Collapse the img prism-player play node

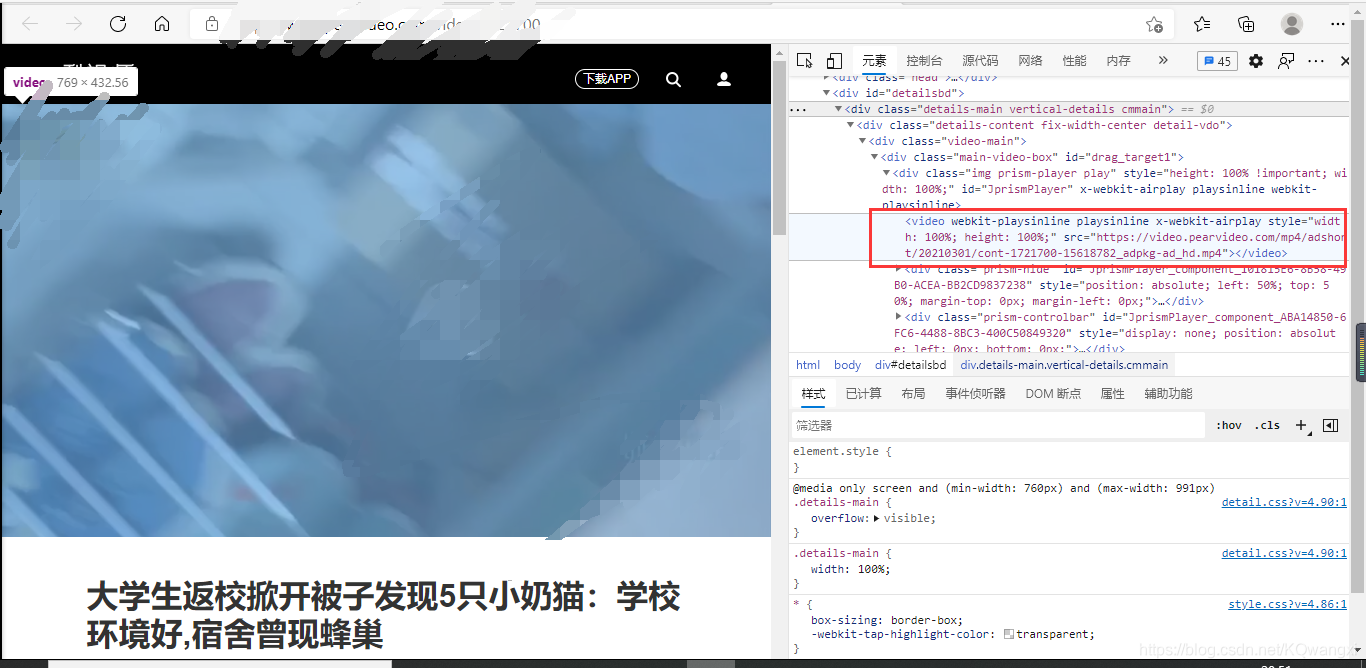[887, 173]
